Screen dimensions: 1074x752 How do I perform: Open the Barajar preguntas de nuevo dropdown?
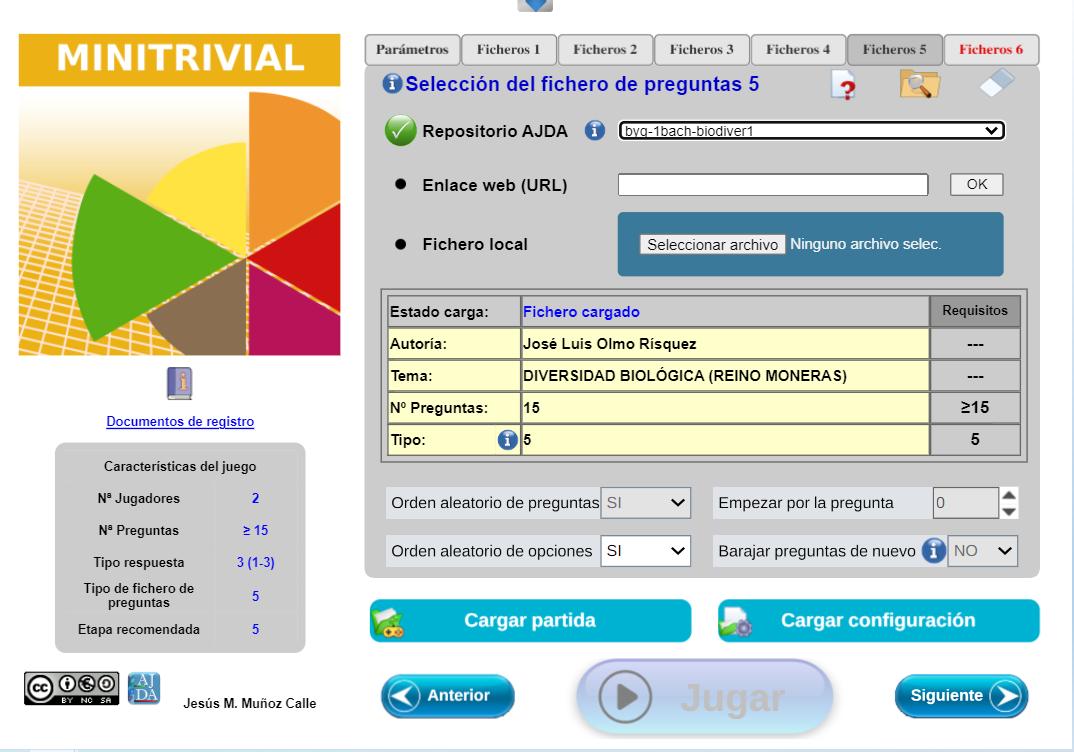tap(981, 551)
